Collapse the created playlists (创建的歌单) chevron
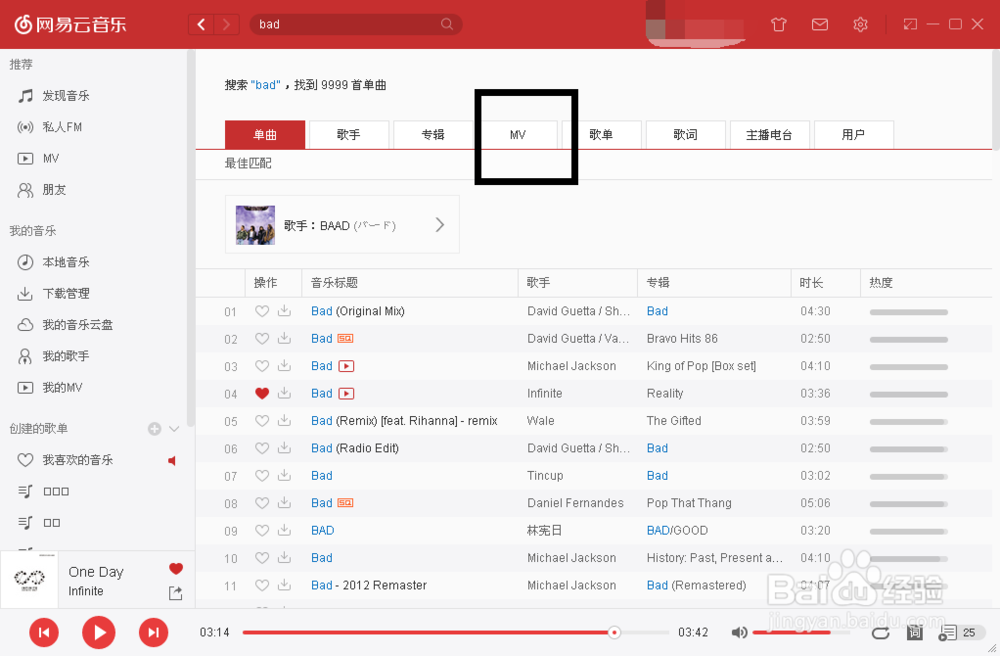The width and height of the screenshot is (1000, 656). 174,428
